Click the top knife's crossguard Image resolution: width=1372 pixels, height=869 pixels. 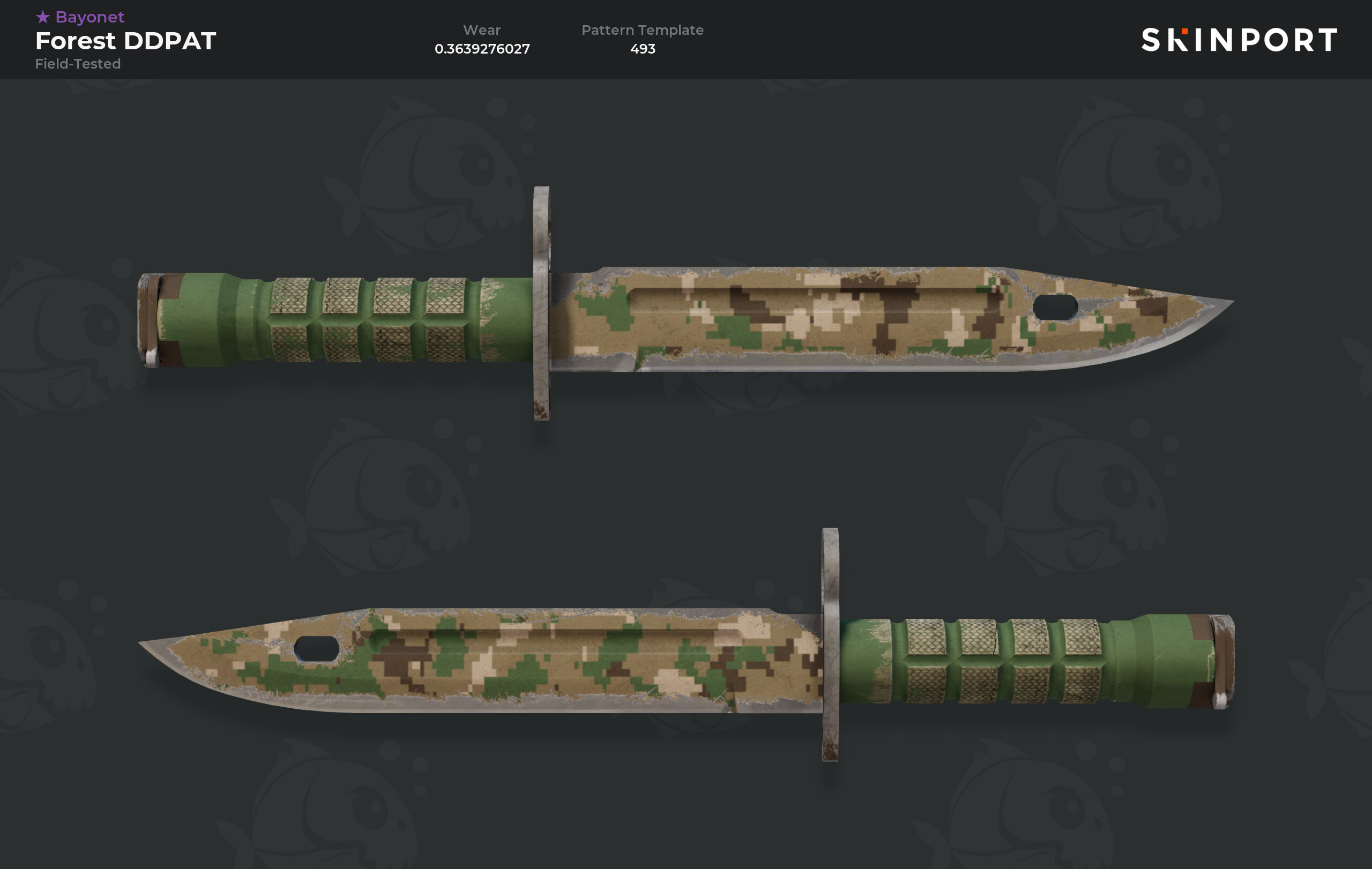tap(541, 303)
